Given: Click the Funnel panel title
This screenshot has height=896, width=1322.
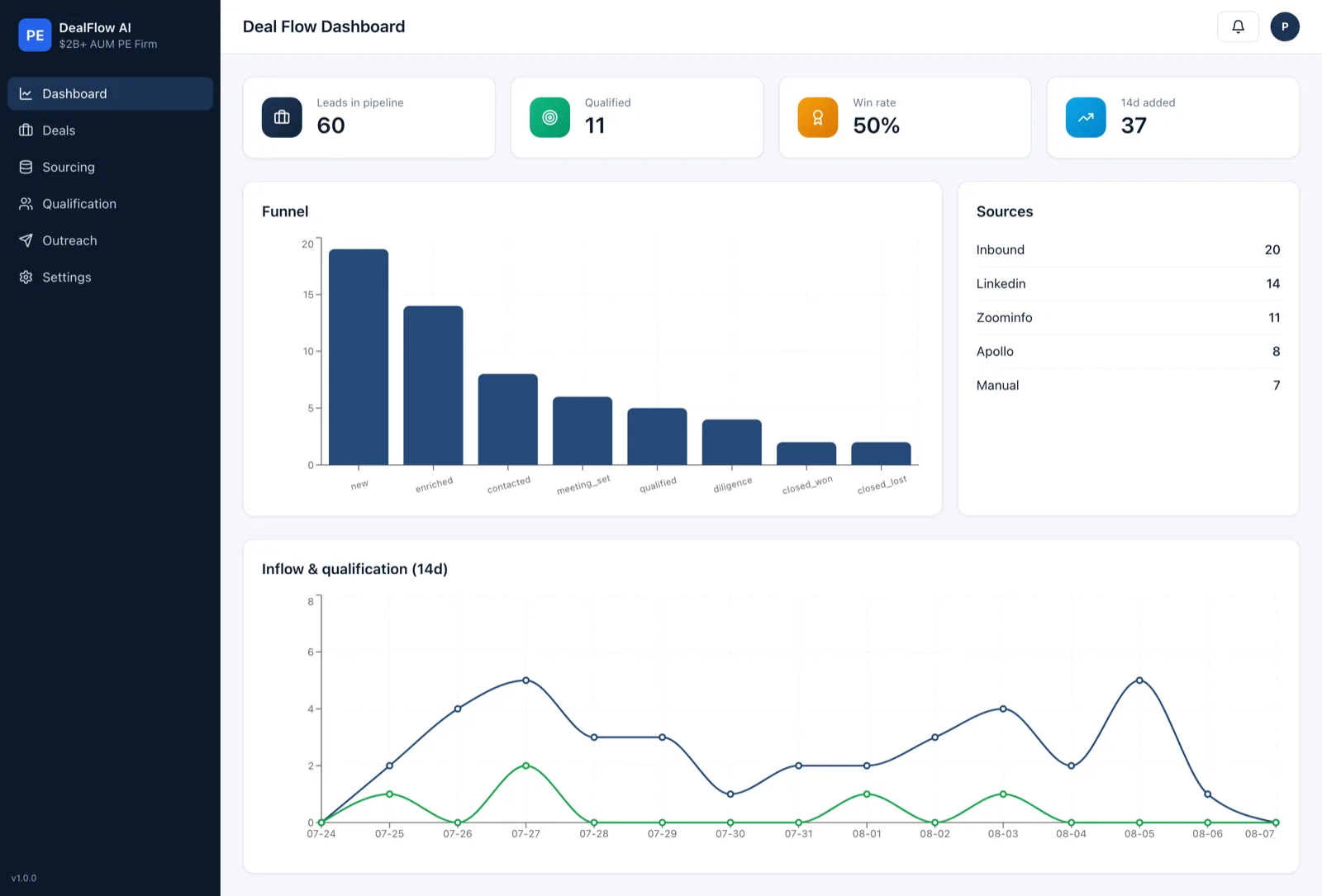Looking at the screenshot, I should (x=285, y=211).
